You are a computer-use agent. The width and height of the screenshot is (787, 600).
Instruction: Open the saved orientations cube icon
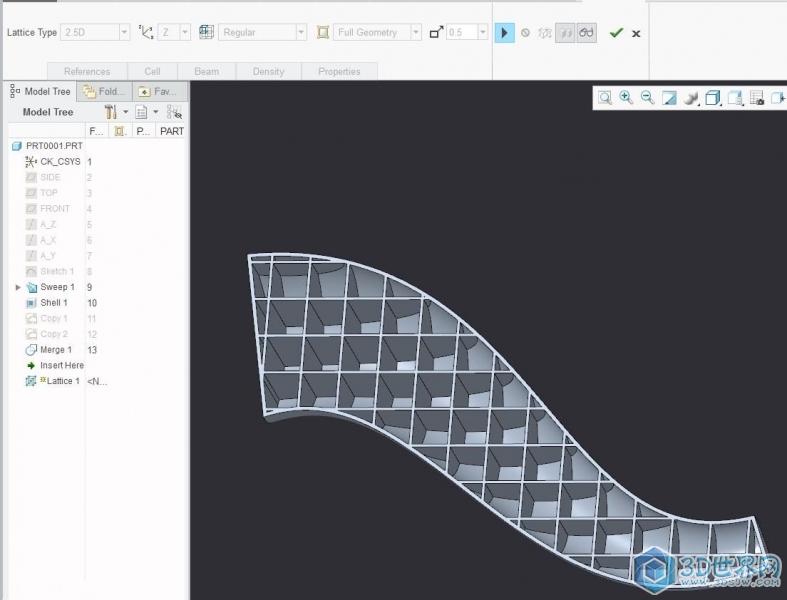point(713,98)
